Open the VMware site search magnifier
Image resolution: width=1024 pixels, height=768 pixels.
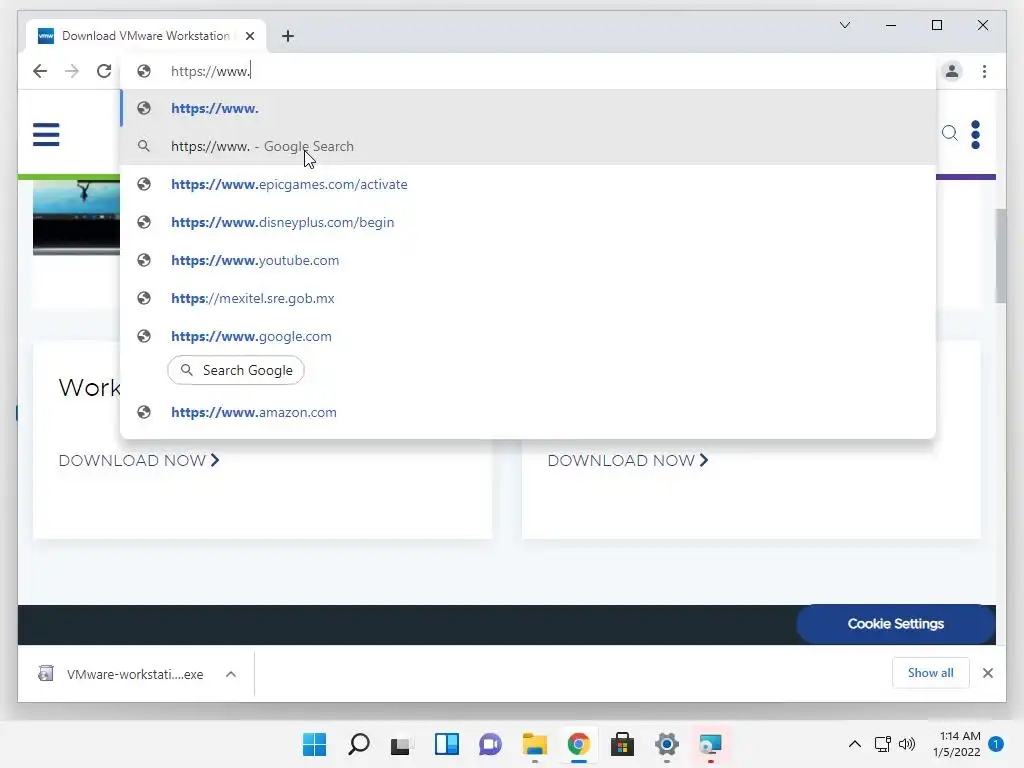950,134
